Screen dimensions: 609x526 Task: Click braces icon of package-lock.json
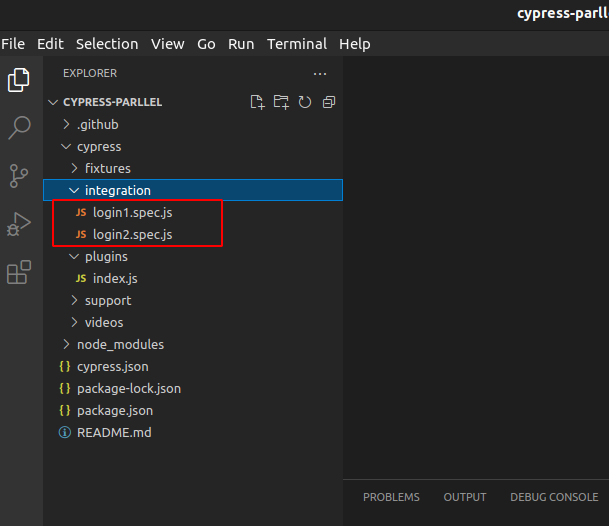pyautogui.click(x=65, y=388)
